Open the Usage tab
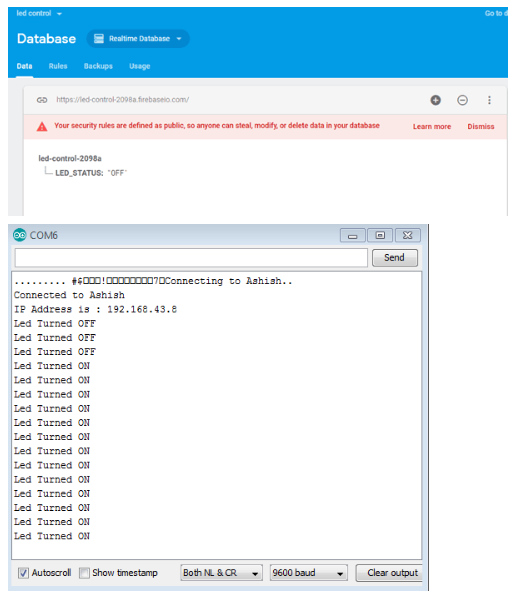 [x=140, y=66]
